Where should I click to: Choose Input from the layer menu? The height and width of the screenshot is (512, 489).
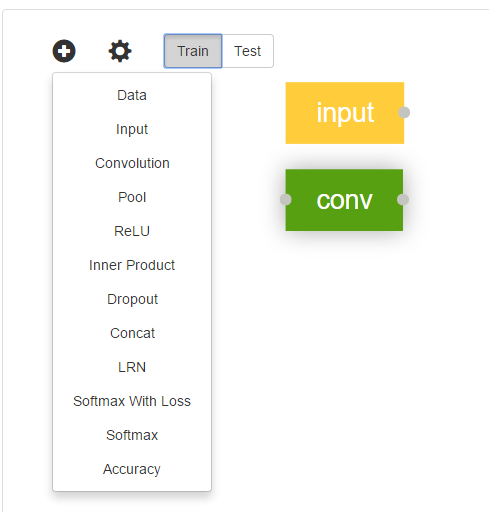(x=132, y=129)
